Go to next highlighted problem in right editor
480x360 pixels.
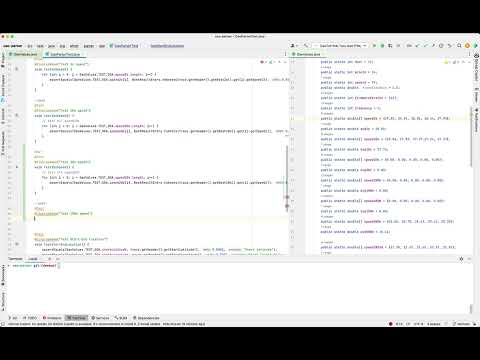tap(469, 62)
